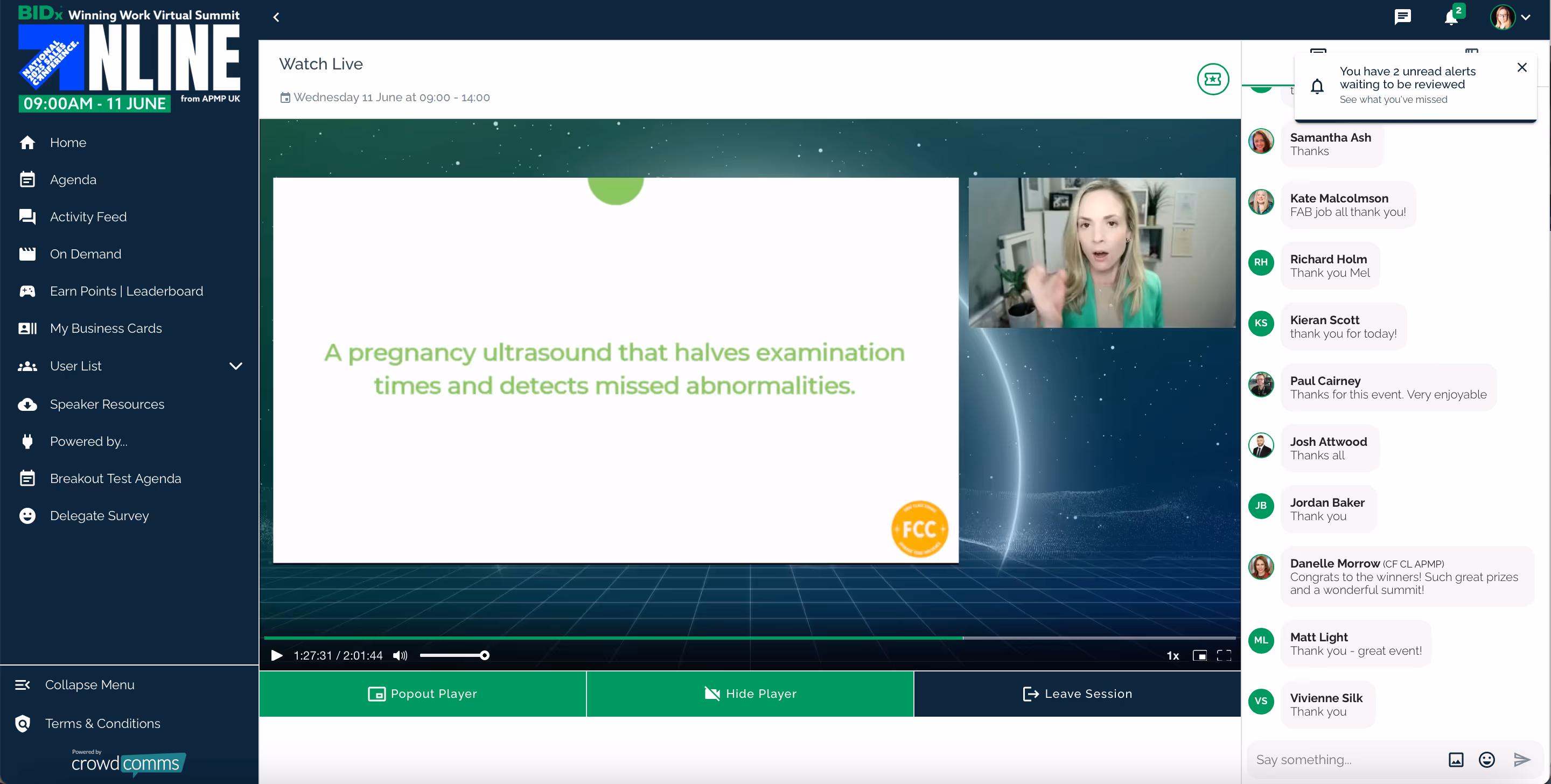
Task: Enter fullscreen mode in the video player
Action: pos(1224,655)
